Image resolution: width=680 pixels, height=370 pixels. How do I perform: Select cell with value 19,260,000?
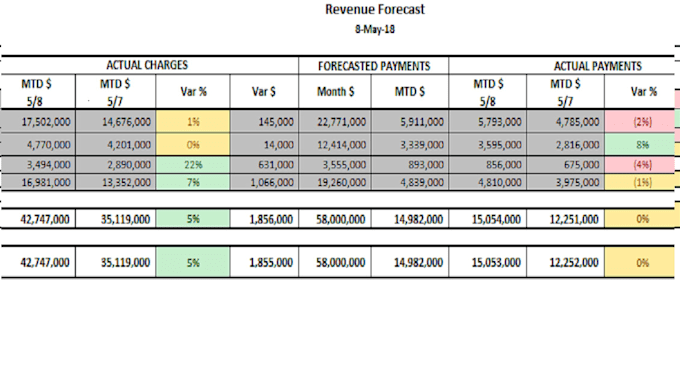tap(335, 182)
